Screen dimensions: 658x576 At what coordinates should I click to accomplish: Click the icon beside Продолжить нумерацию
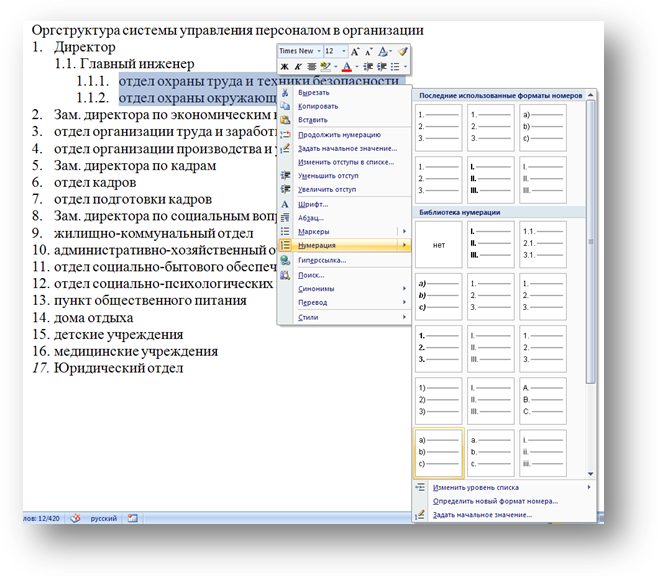(285, 135)
